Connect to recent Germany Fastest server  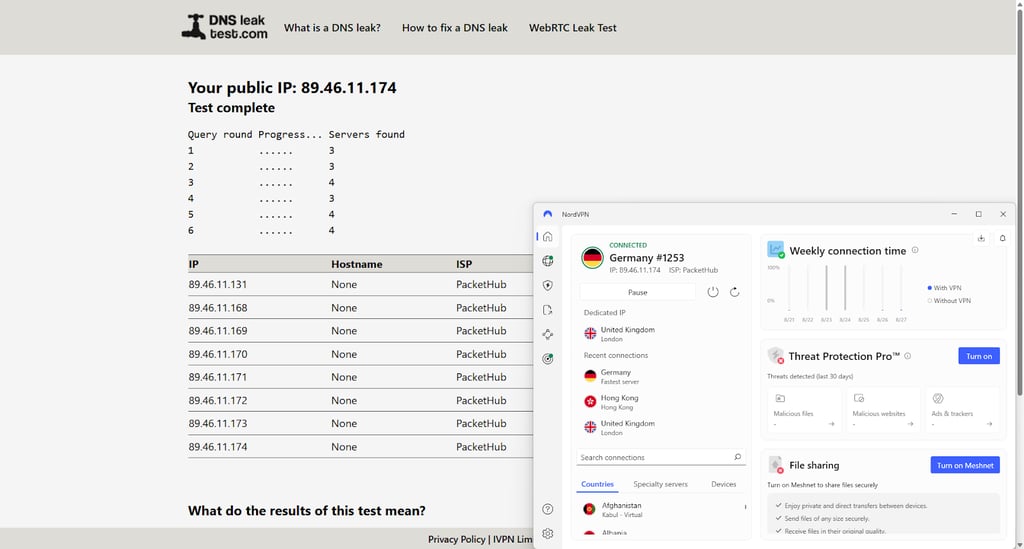[660, 376]
